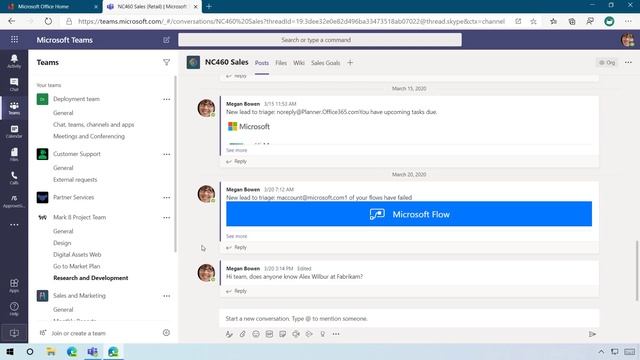Viewport: 640px width, 360px height.
Task: Filter the teams list
Action: pos(166,62)
